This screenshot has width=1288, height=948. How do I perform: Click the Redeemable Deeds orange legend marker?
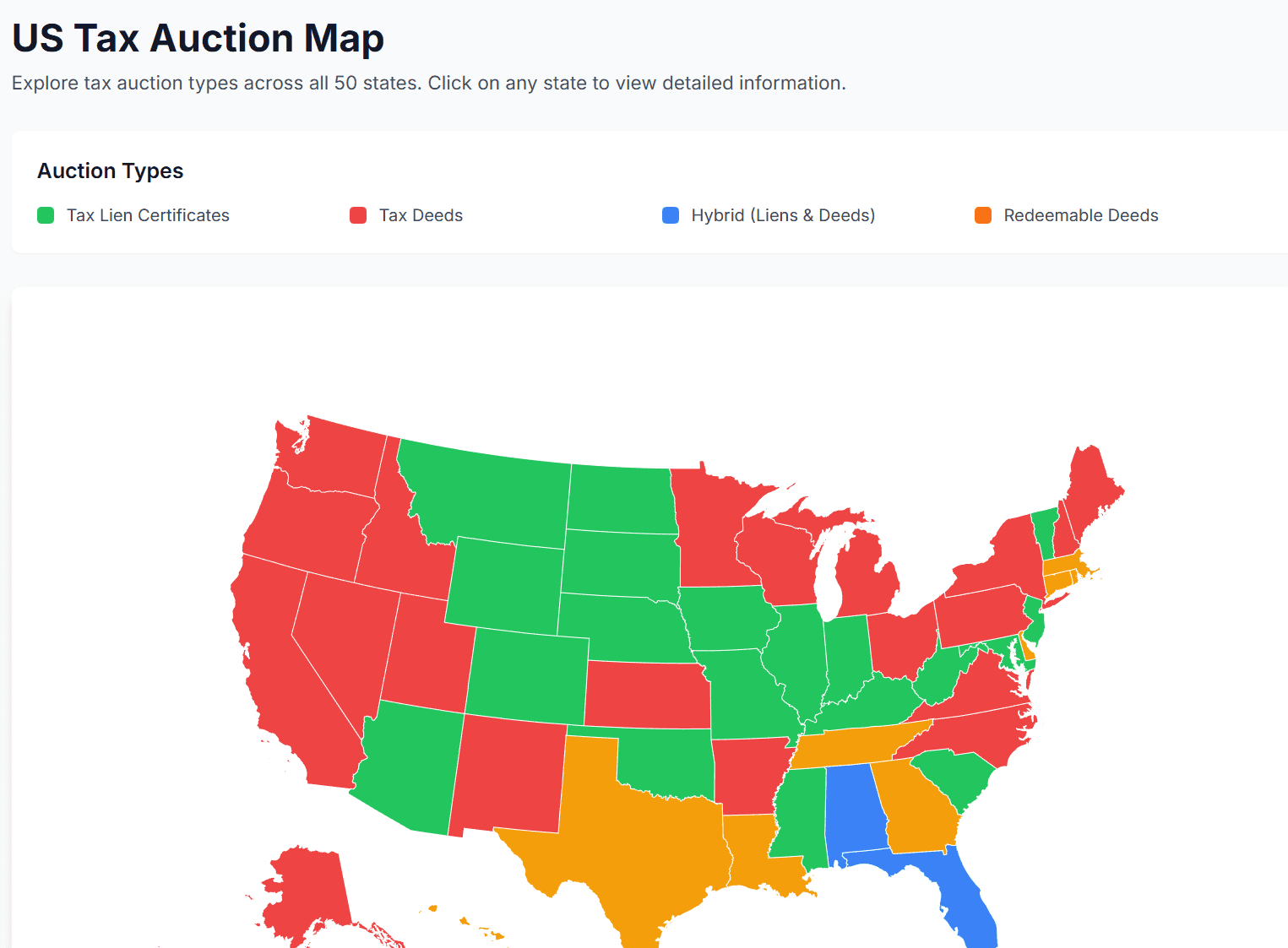[x=981, y=215]
